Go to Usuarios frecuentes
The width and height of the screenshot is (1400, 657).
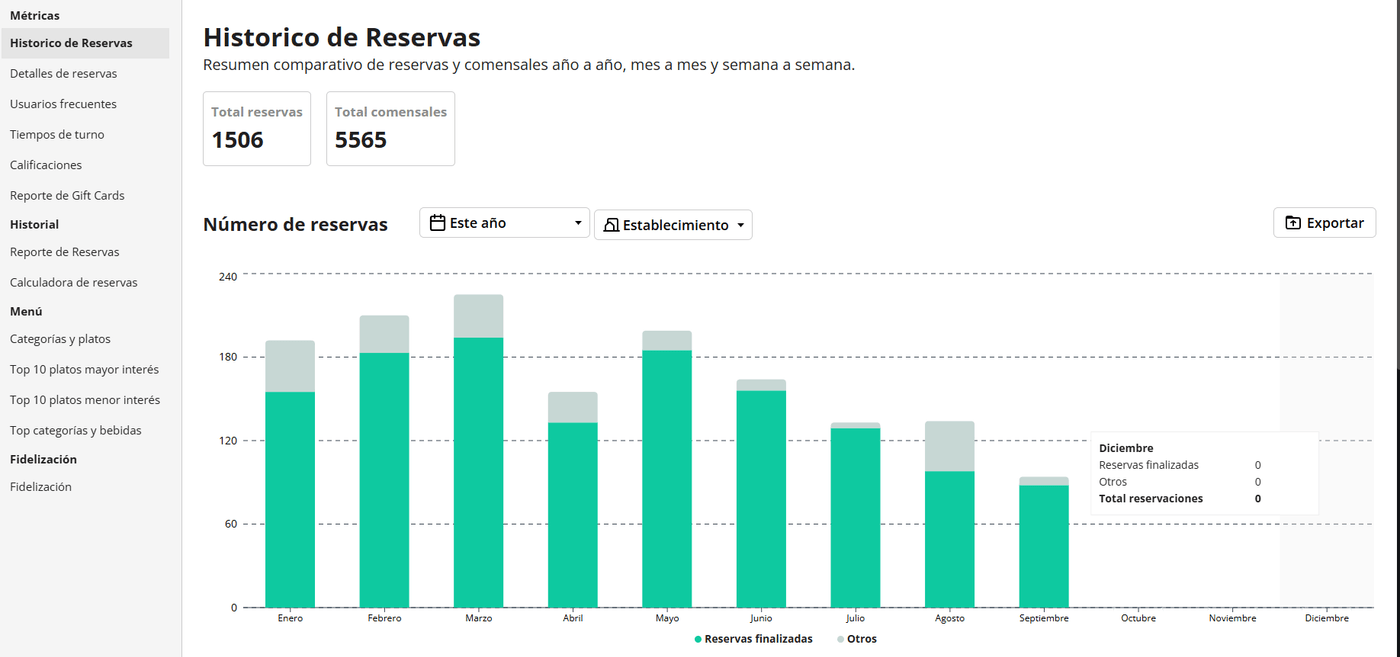[63, 104]
